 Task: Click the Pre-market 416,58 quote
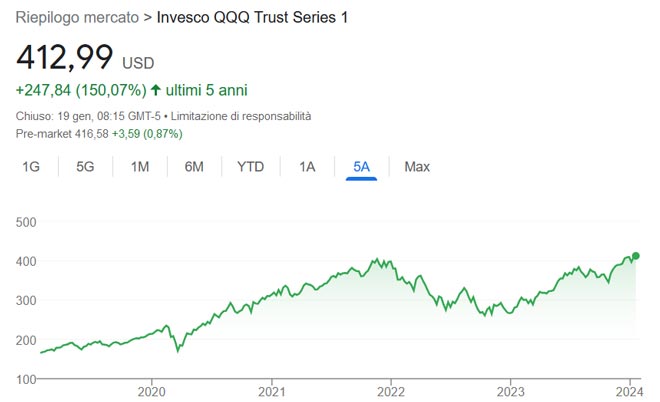[62, 133]
